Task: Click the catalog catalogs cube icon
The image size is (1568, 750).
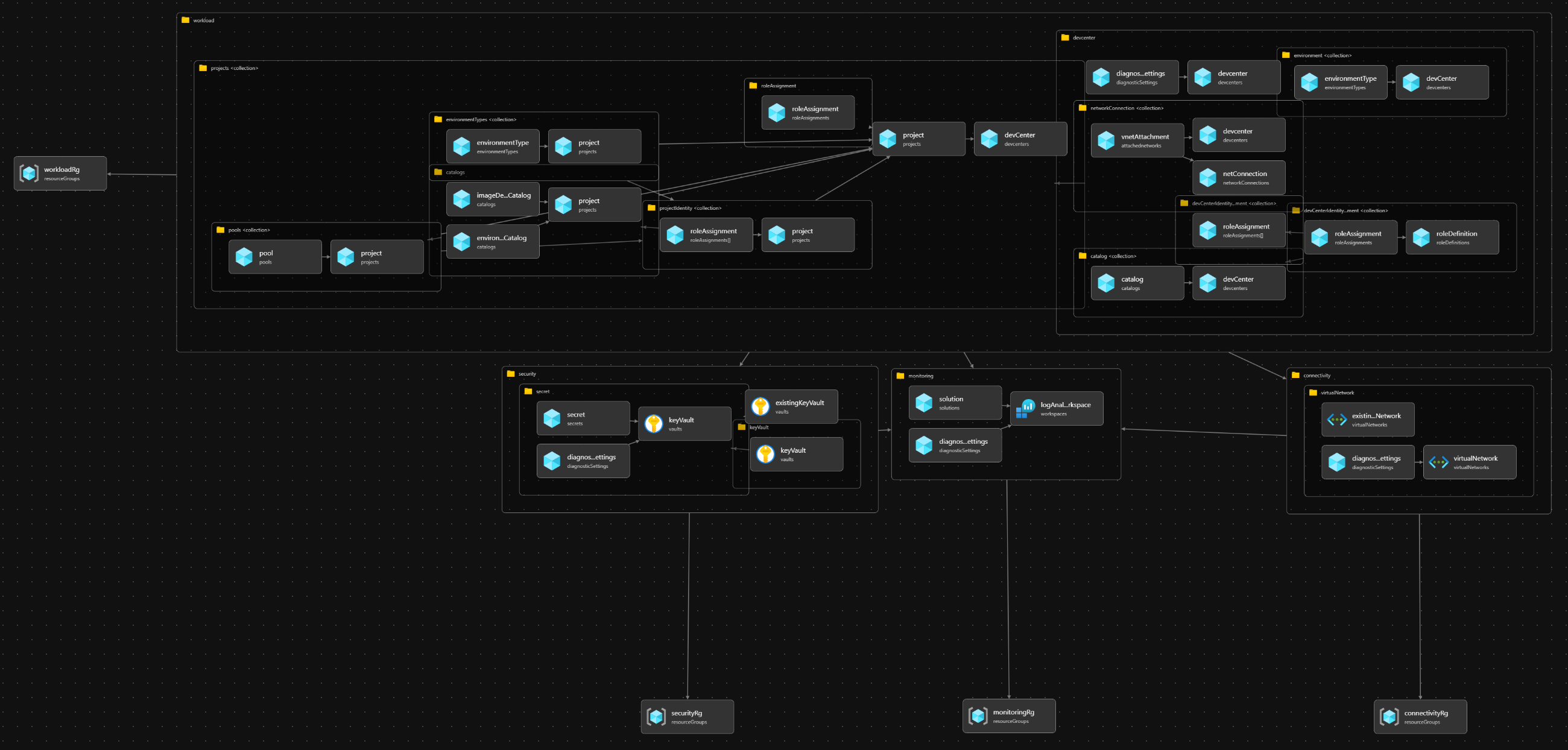Action: pyautogui.click(x=1106, y=283)
